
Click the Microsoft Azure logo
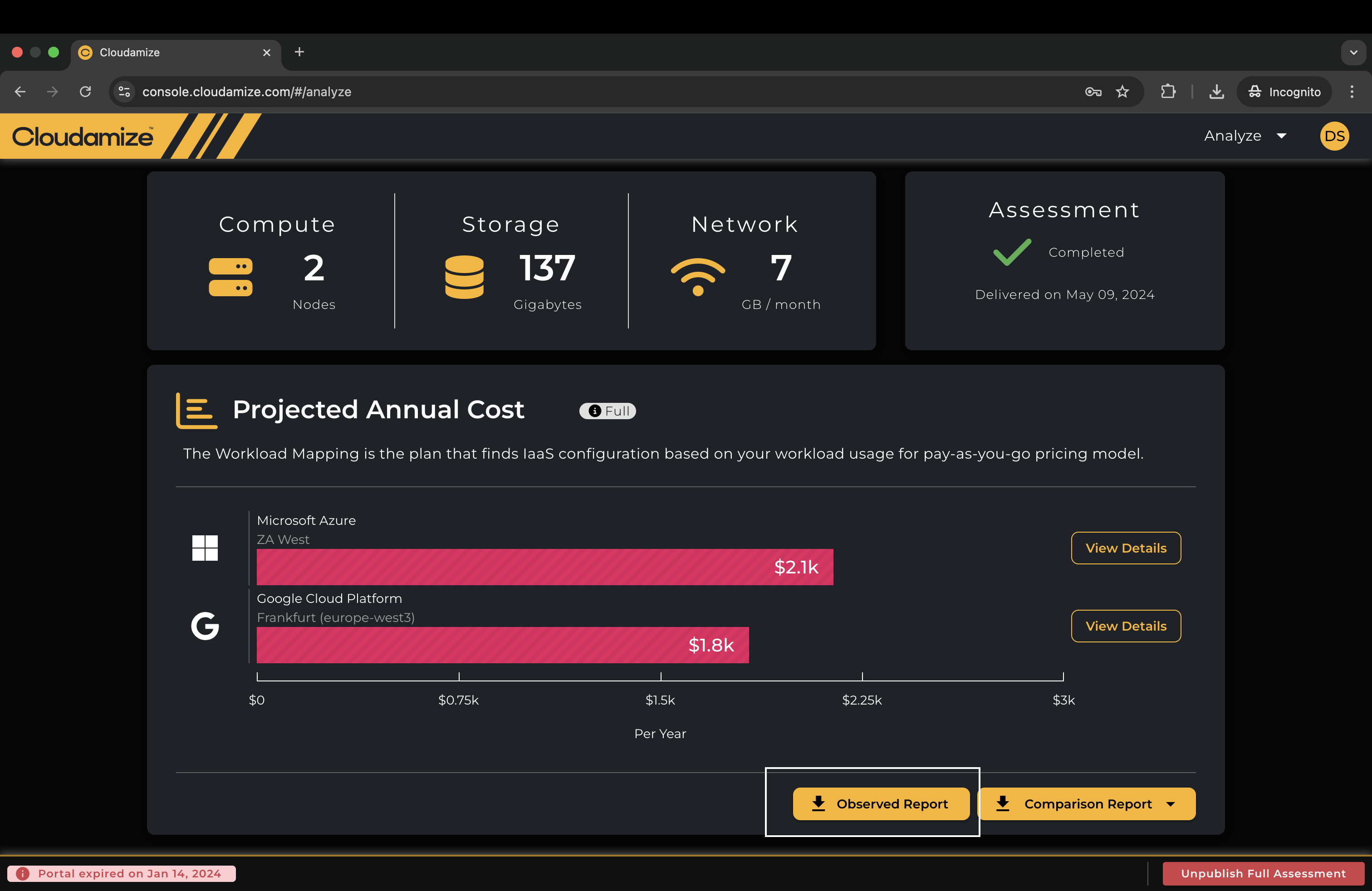pyautogui.click(x=205, y=548)
